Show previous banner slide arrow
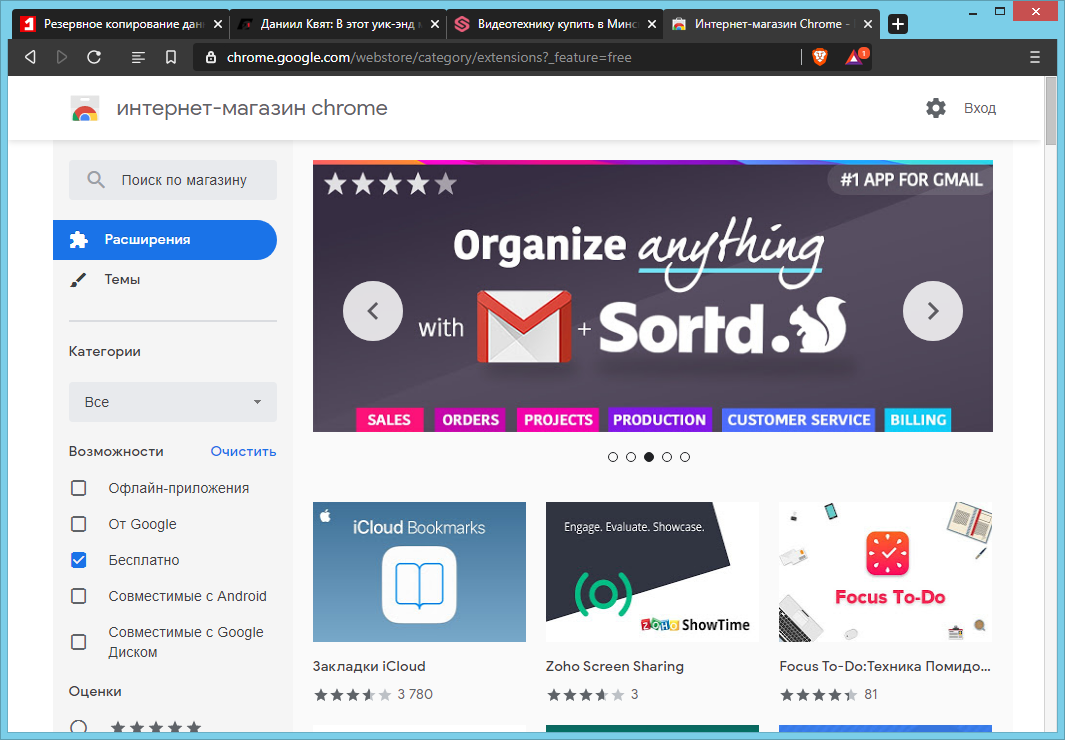 (373, 311)
